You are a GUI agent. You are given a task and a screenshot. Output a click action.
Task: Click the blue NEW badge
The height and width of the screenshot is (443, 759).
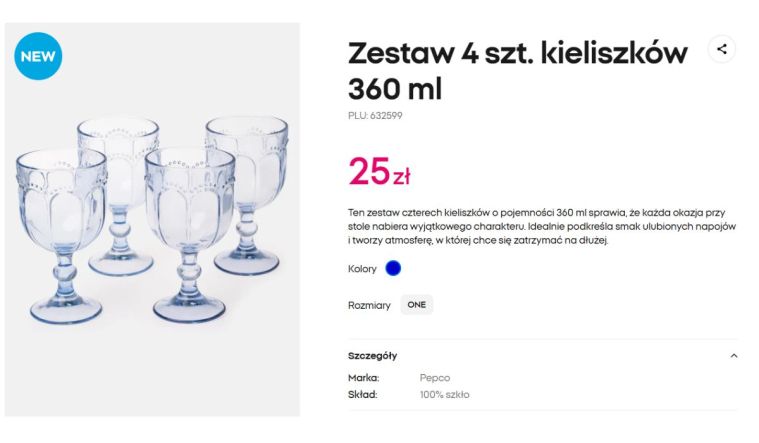point(38,56)
